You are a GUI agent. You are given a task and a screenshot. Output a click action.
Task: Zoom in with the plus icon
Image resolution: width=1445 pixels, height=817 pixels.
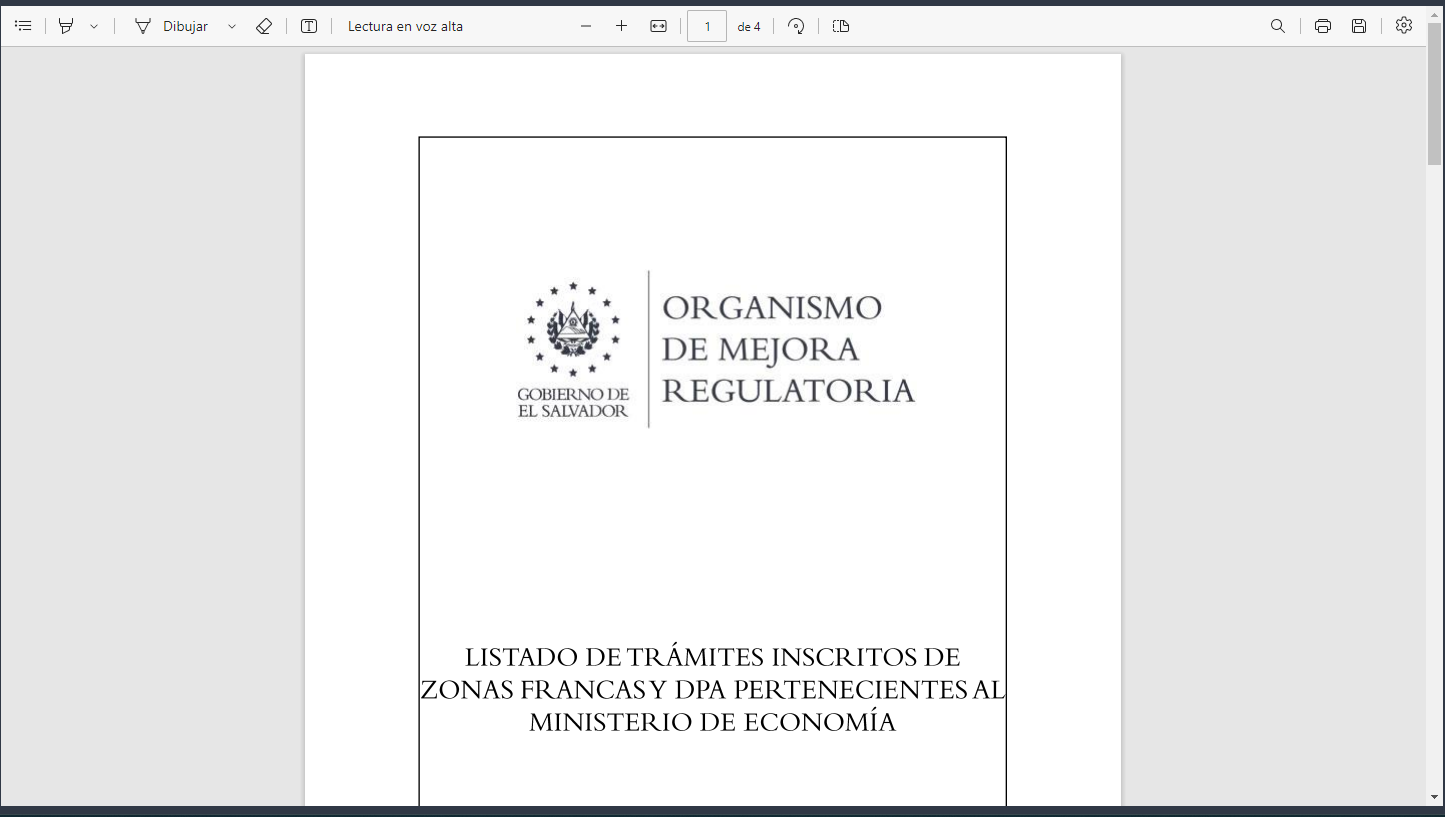coord(621,26)
